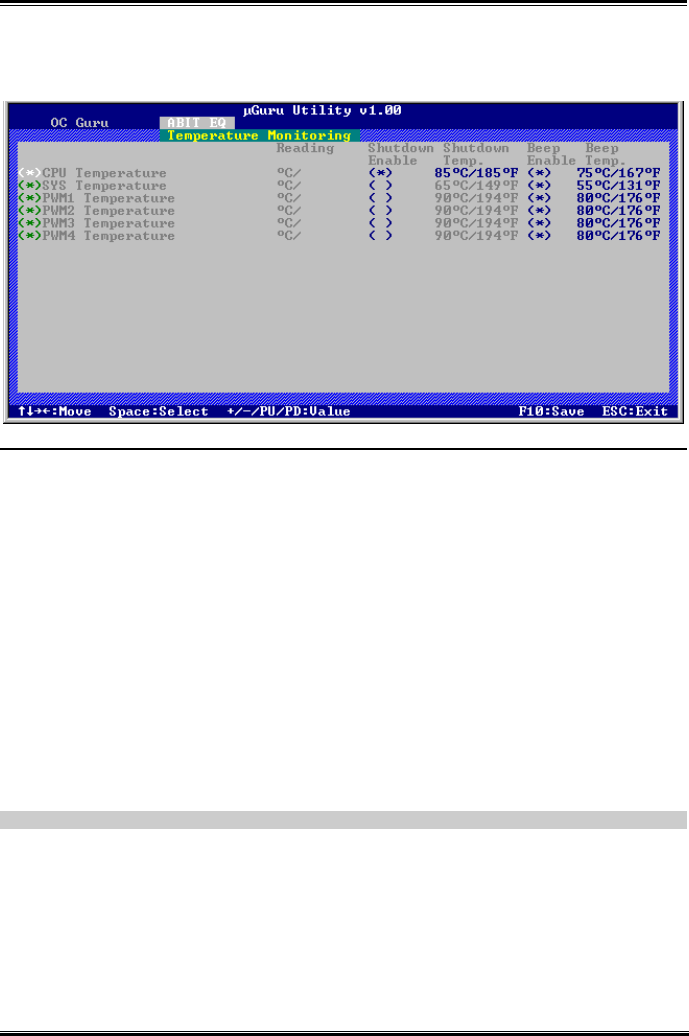
Task: Select CPU shutdown temp 85°C/185°F
Action: coord(476,173)
